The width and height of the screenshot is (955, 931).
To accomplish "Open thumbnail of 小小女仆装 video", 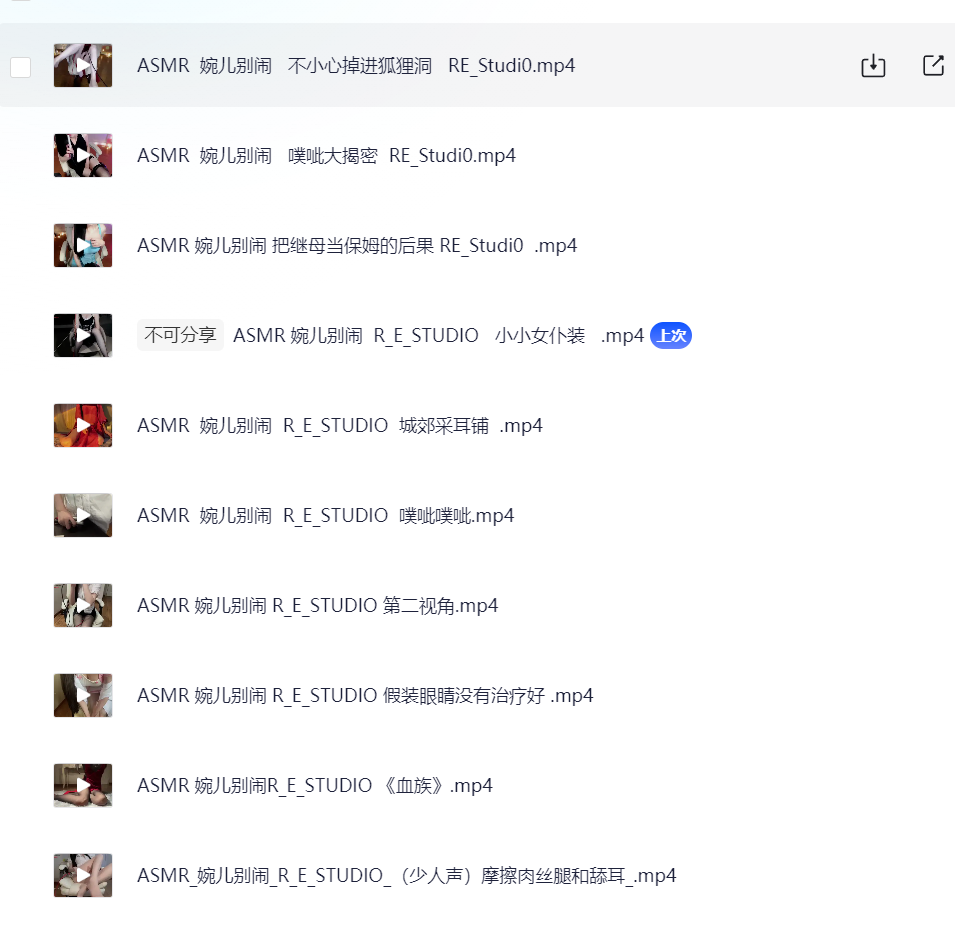I will coord(83,336).
